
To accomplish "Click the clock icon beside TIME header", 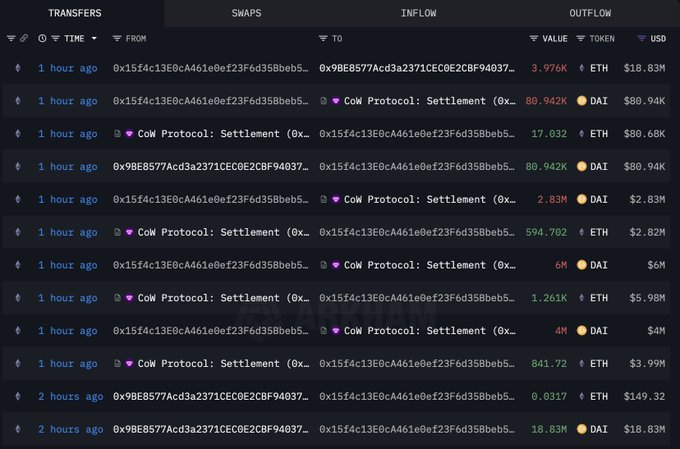I will (x=42, y=38).
